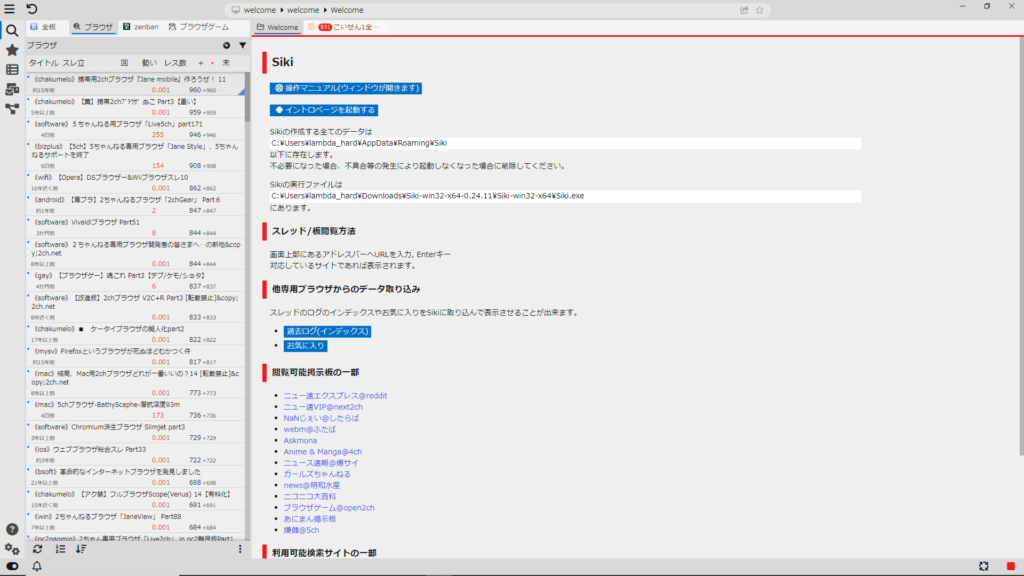Open the network graph sidebar icon

[12, 109]
